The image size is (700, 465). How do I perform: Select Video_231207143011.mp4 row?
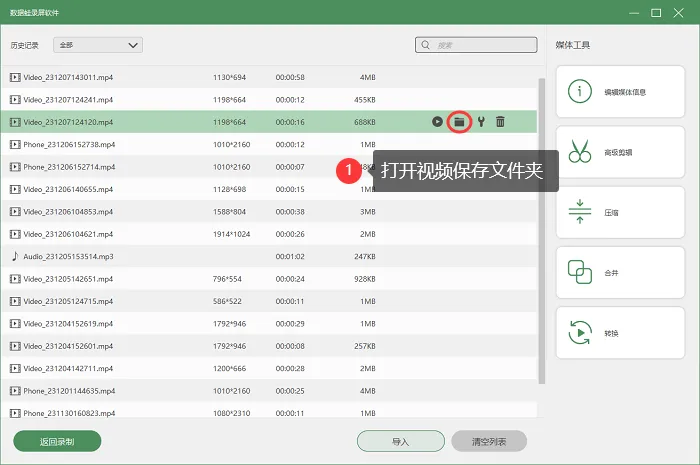pyautogui.click(x=269, y=77)
